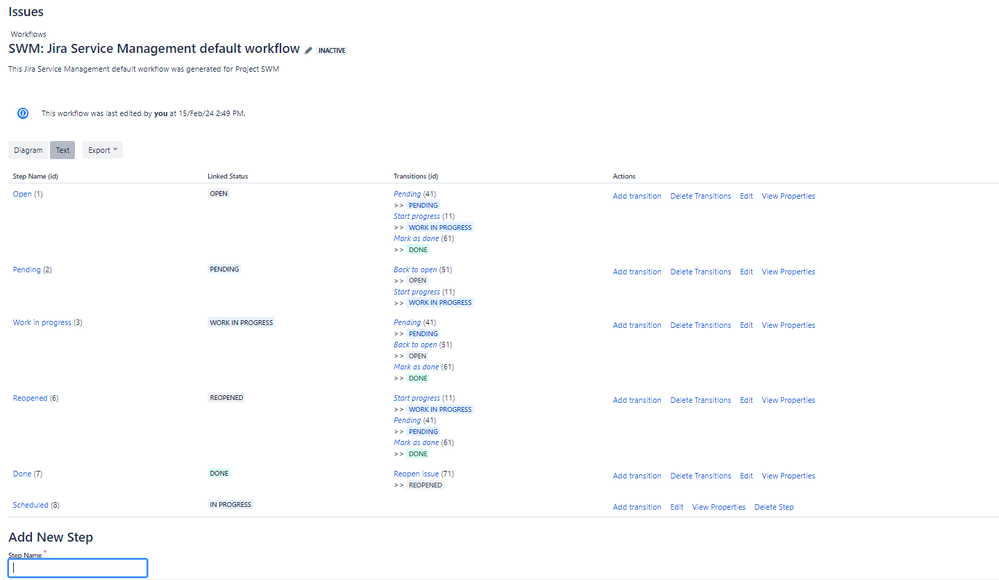Open the Work in progress (3) step
999x580 pixels.
click(42, 323)
